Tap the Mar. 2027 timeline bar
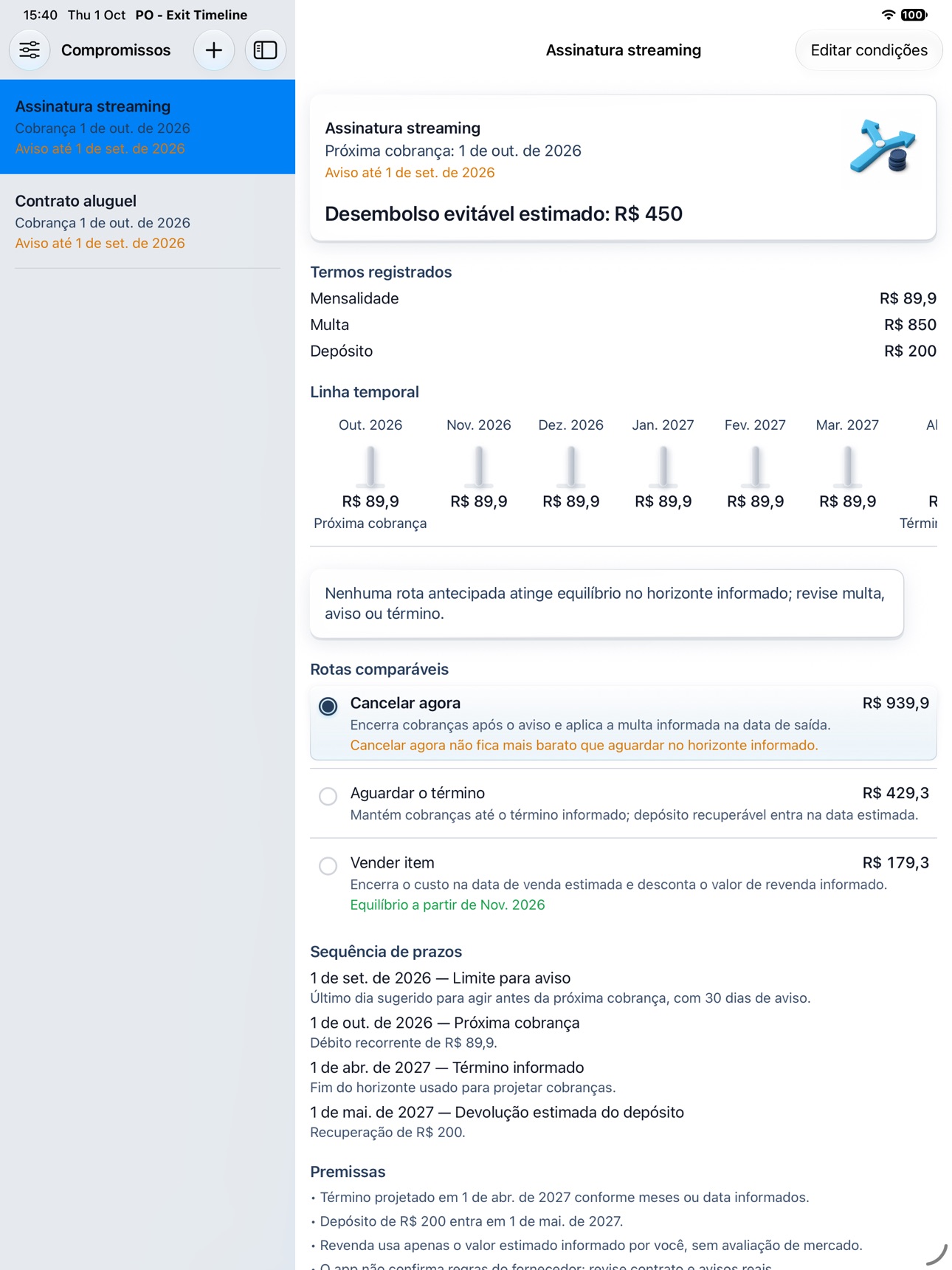 pos(848,467)
